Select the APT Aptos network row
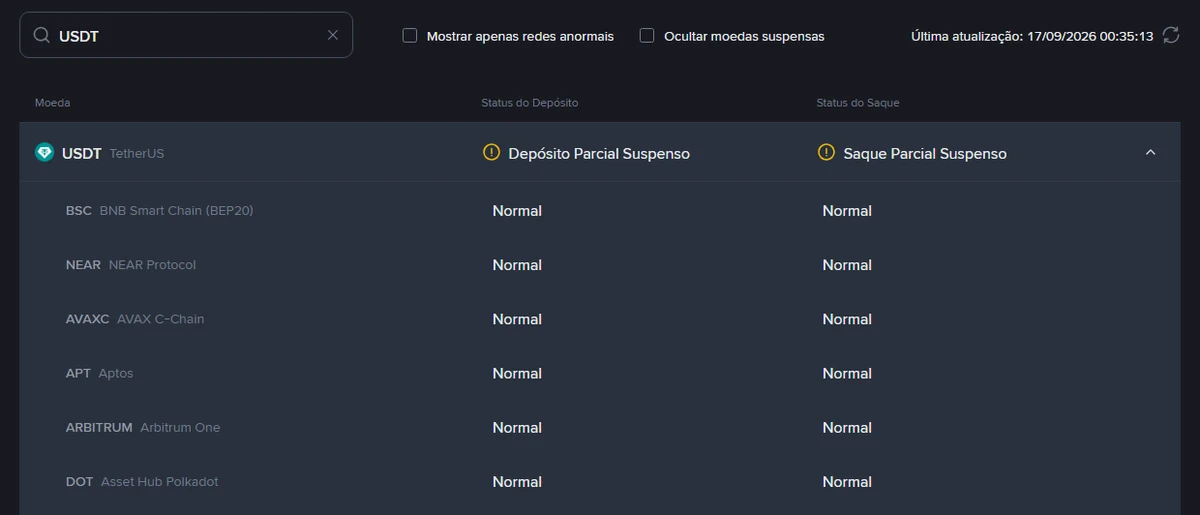The width and height of the screenshot is (1200, 515). [600, 373]
